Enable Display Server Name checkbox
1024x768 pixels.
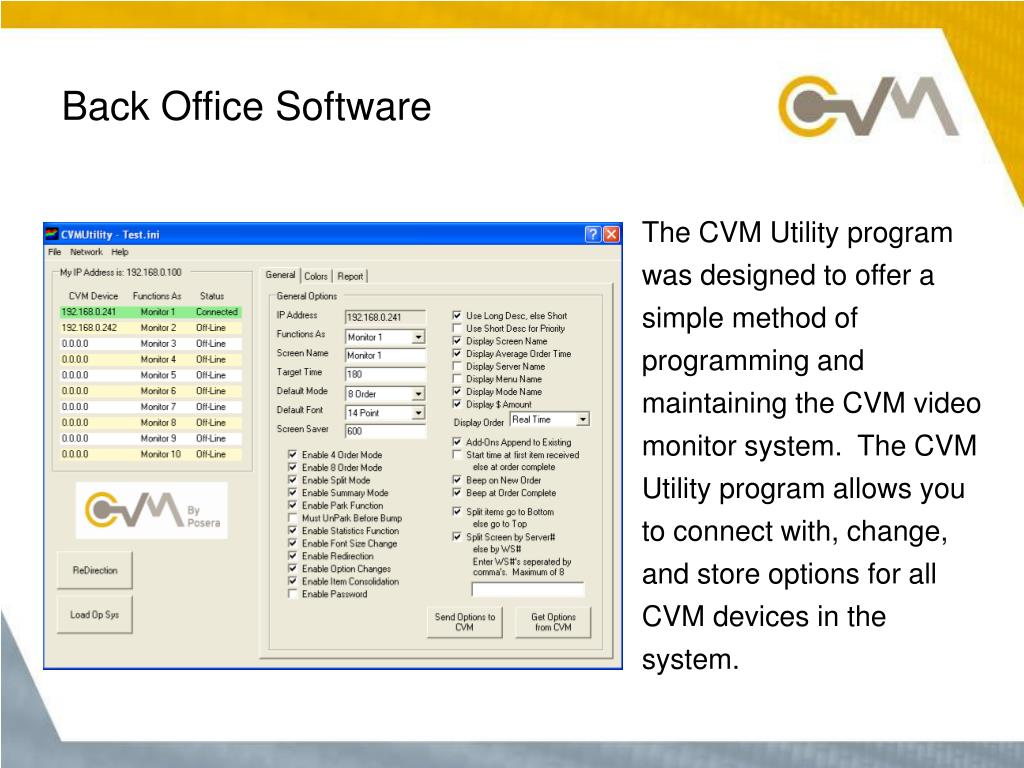(x=457, y=366)
